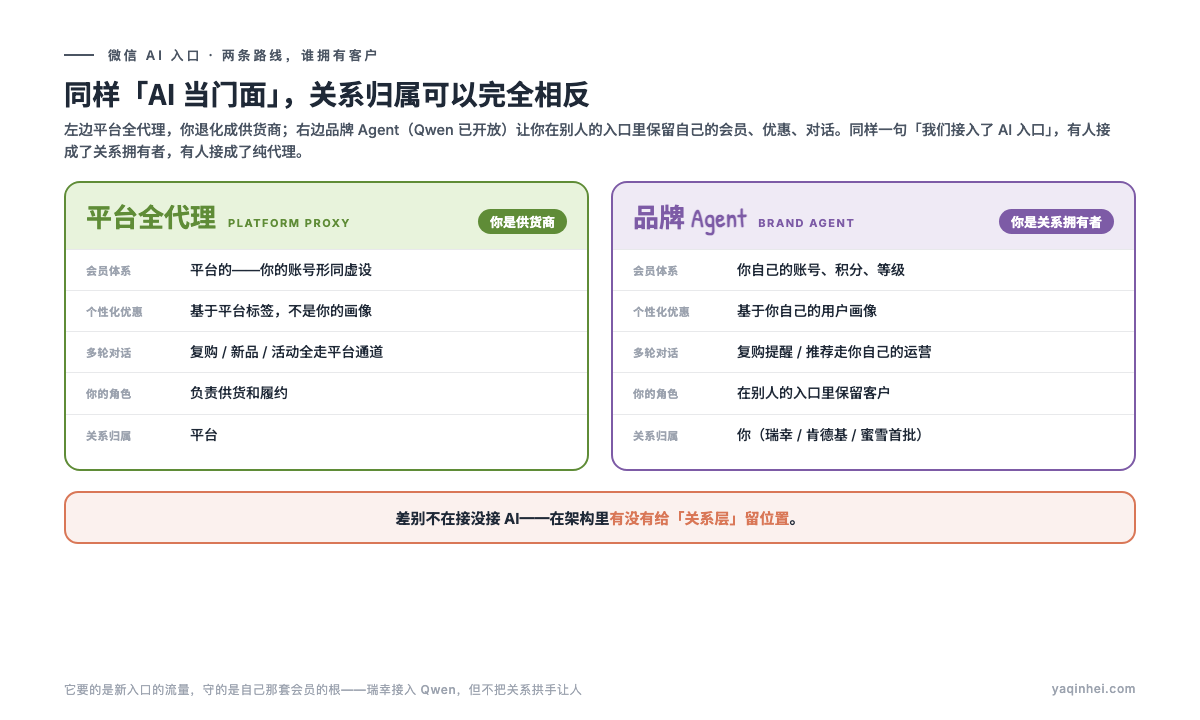
Task: Click the 平台 value in 关系归属 row
Action: coord(204,435)
